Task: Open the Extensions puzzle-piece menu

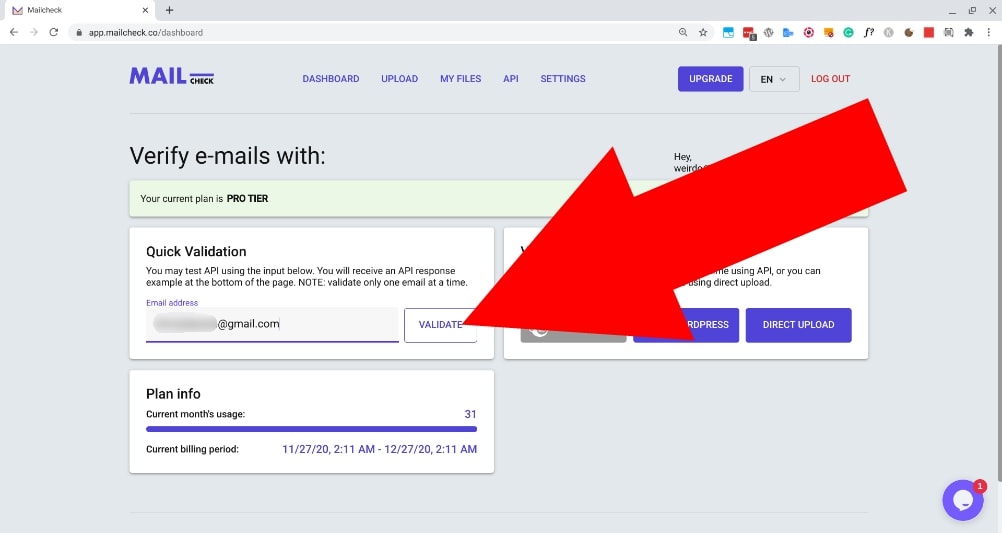Action: click(969, 33)
